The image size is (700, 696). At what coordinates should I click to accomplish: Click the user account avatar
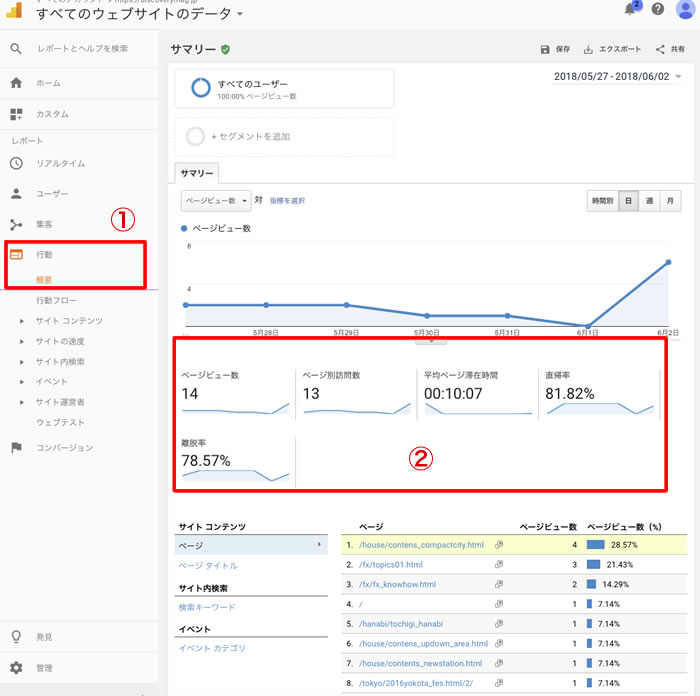coord(685,9)
